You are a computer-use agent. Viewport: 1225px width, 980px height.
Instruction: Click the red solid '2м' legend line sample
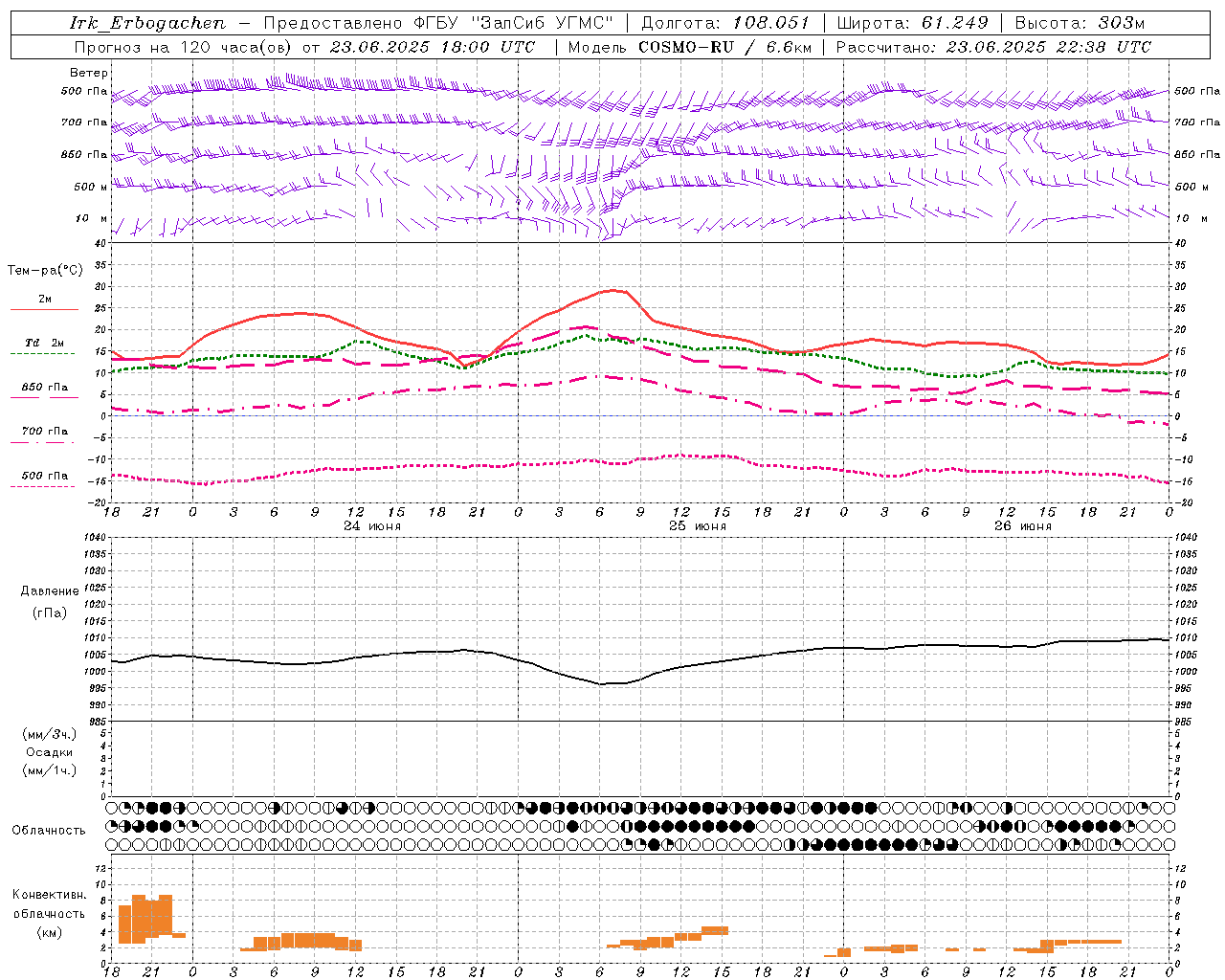click(x=44, y=310)
